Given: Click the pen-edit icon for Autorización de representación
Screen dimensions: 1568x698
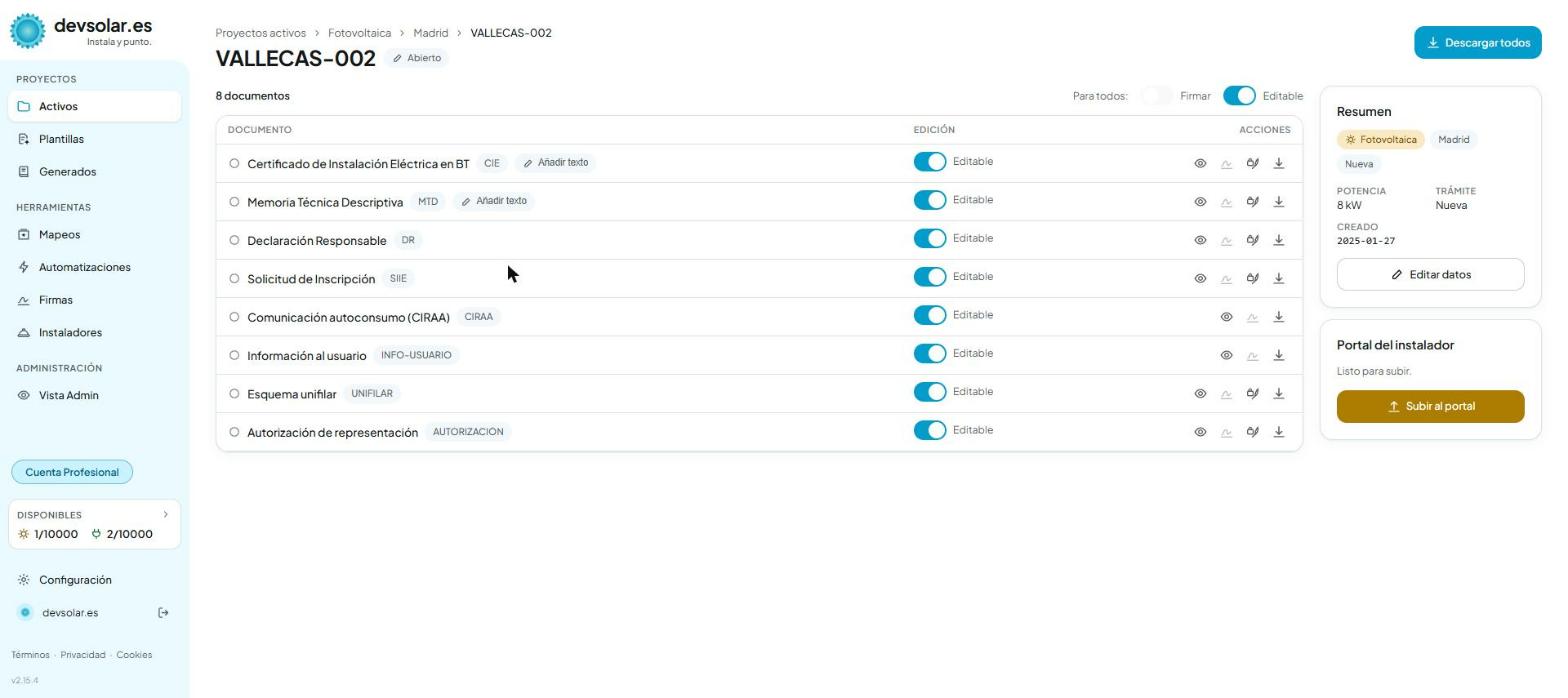Looking at the screenshot, I should pyautogui.click(x=1252, y=432).
